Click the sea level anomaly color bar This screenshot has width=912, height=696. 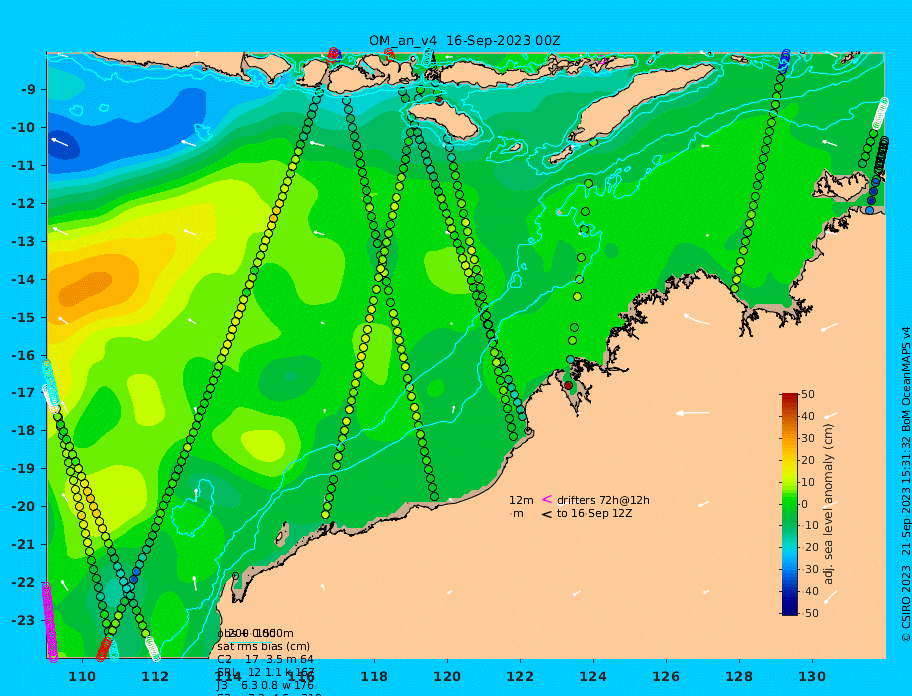(x=790, y=504)
